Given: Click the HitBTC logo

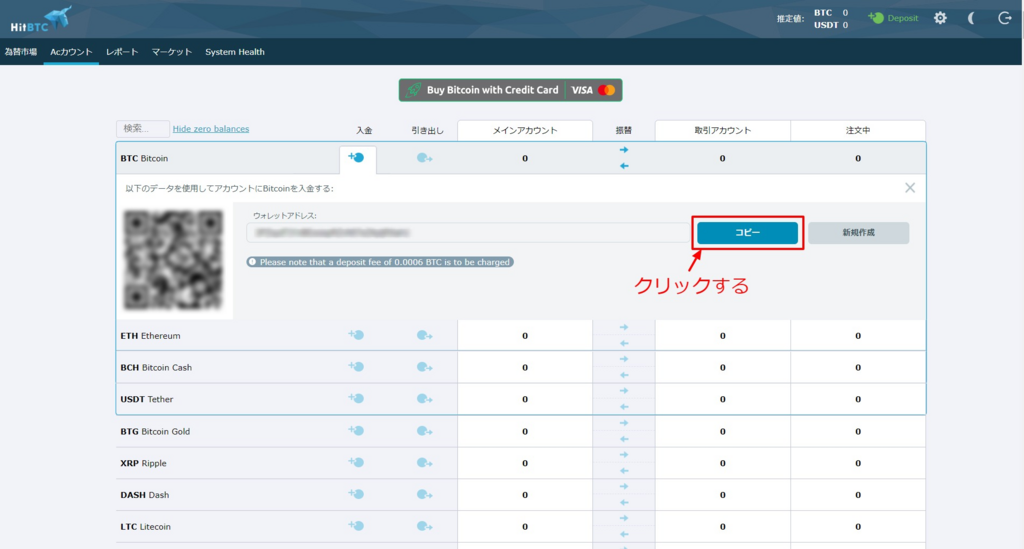Looking at the screenshot, I should (40, 18).
